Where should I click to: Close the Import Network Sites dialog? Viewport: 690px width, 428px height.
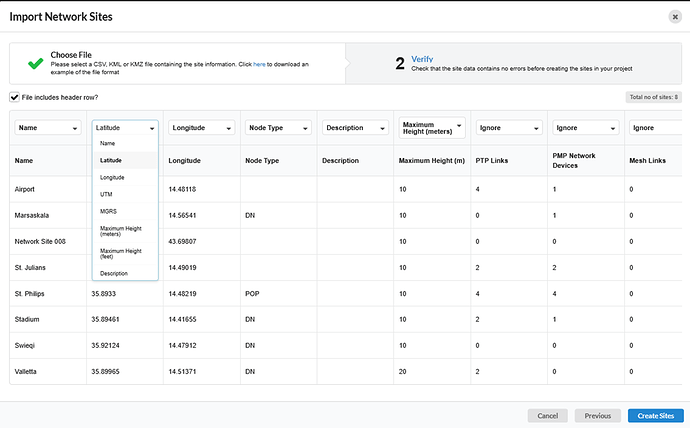(674, 16)
